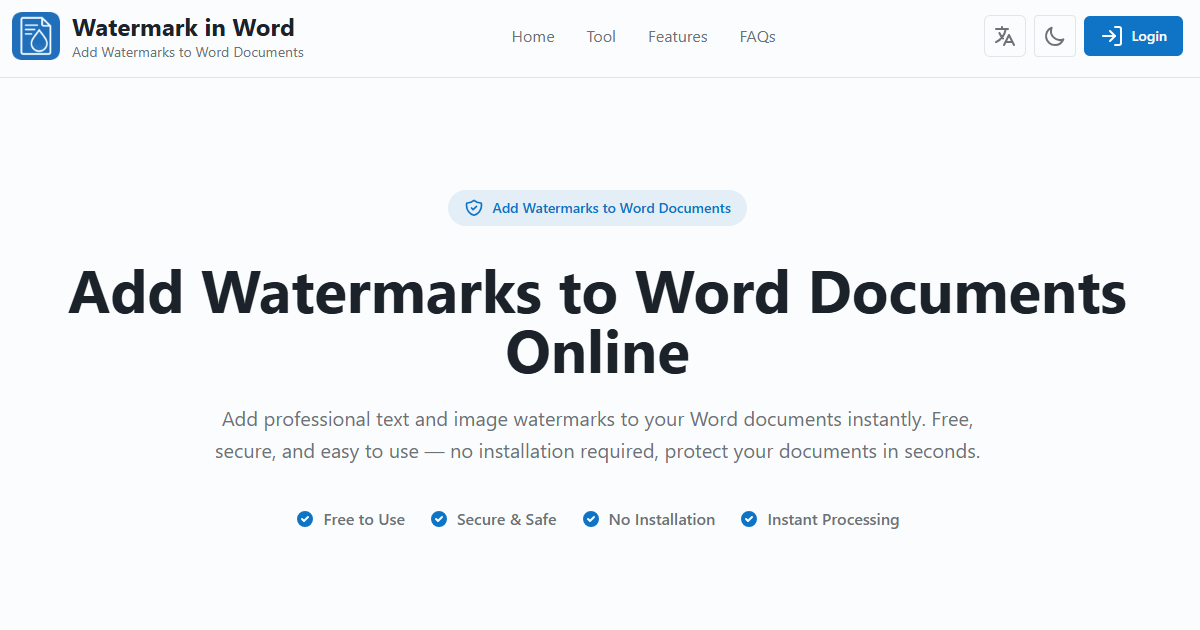Click the water droplet document logo graphic
The width and height of the screenshot is (1200, 630).
click(x=35, y=35)
